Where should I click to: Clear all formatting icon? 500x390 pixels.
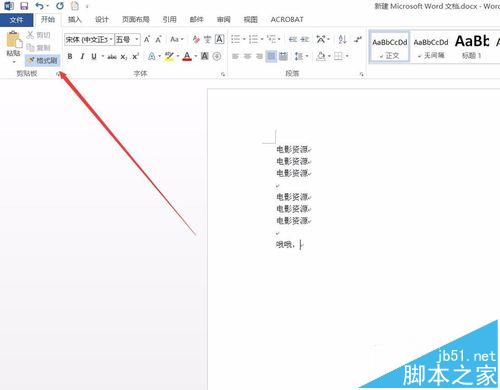[x=196, y=40]
